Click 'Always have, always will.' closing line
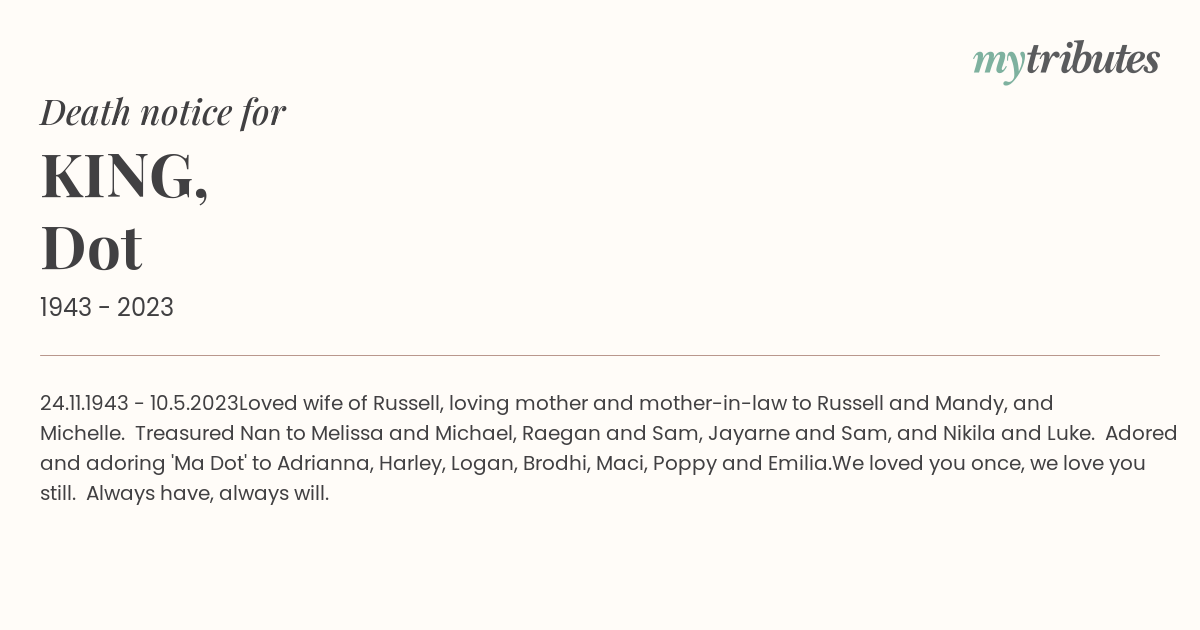 pos(207,493)
